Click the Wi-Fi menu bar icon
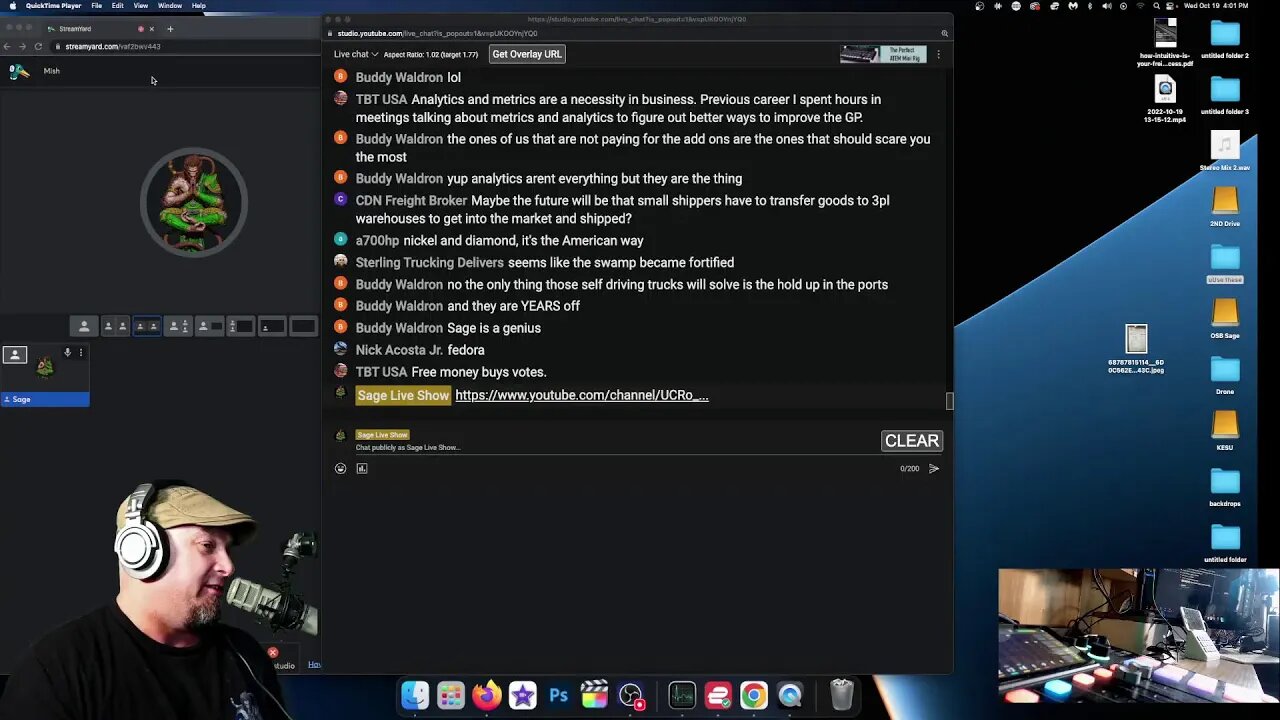The width and height of the screenshot is (1280, 720). click(1139, 6)
